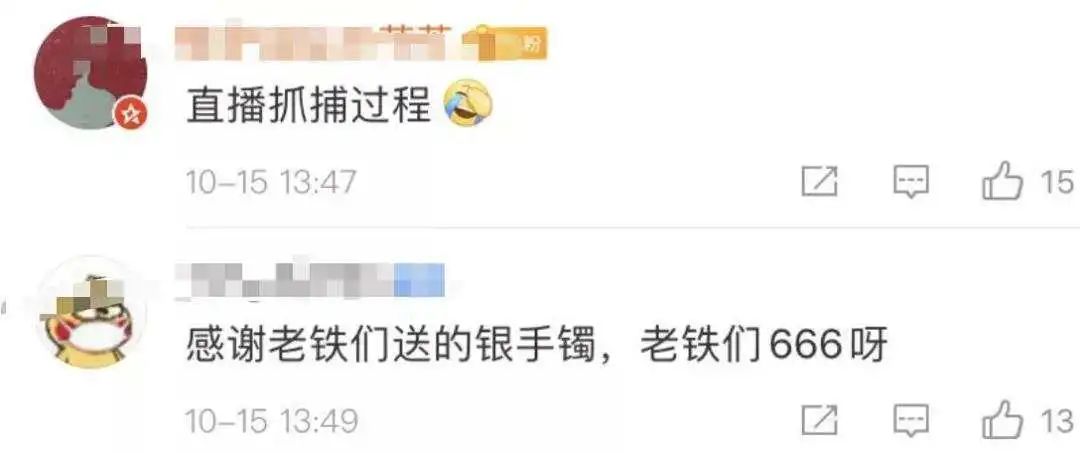Click the orange verified badge on red avatar
The image size is (1080, 453).
[129, 115]
